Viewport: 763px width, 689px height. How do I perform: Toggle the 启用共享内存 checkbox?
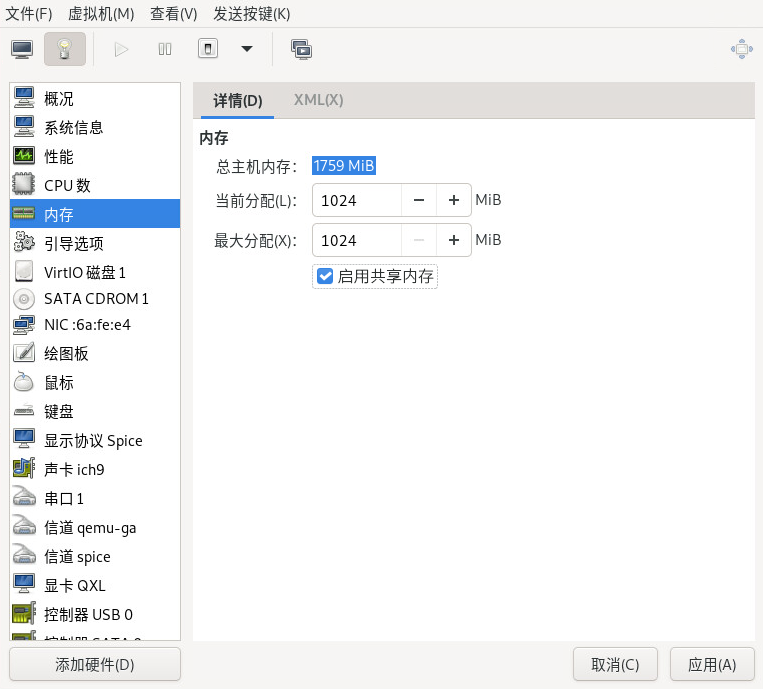(325, 276)
